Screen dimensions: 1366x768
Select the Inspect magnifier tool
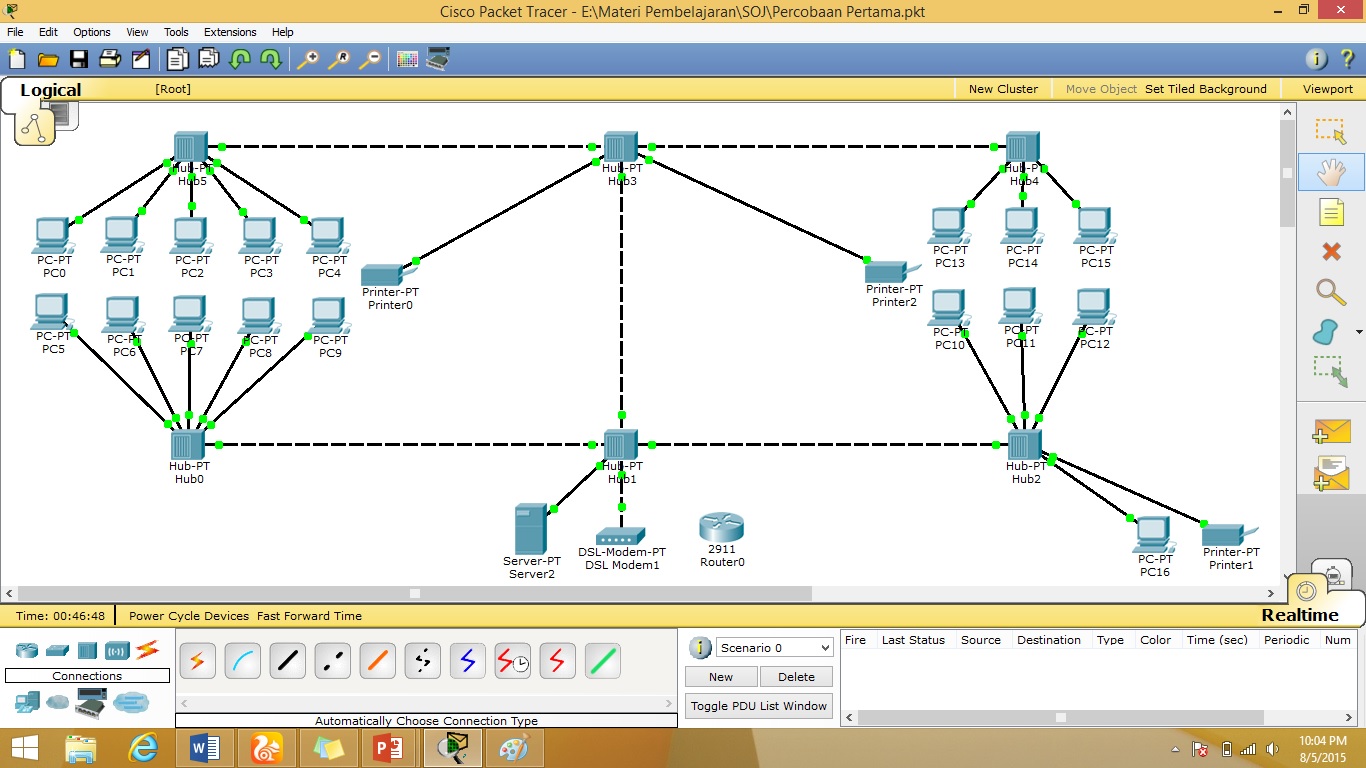(1330, 292)
